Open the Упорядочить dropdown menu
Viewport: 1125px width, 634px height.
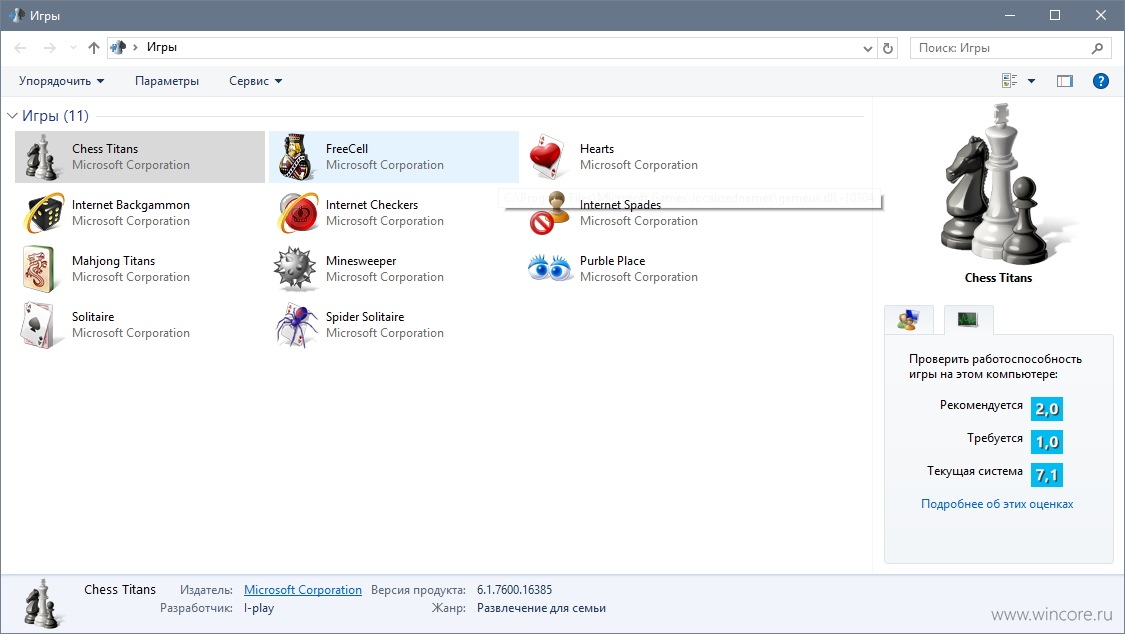[x=62, y=81]
